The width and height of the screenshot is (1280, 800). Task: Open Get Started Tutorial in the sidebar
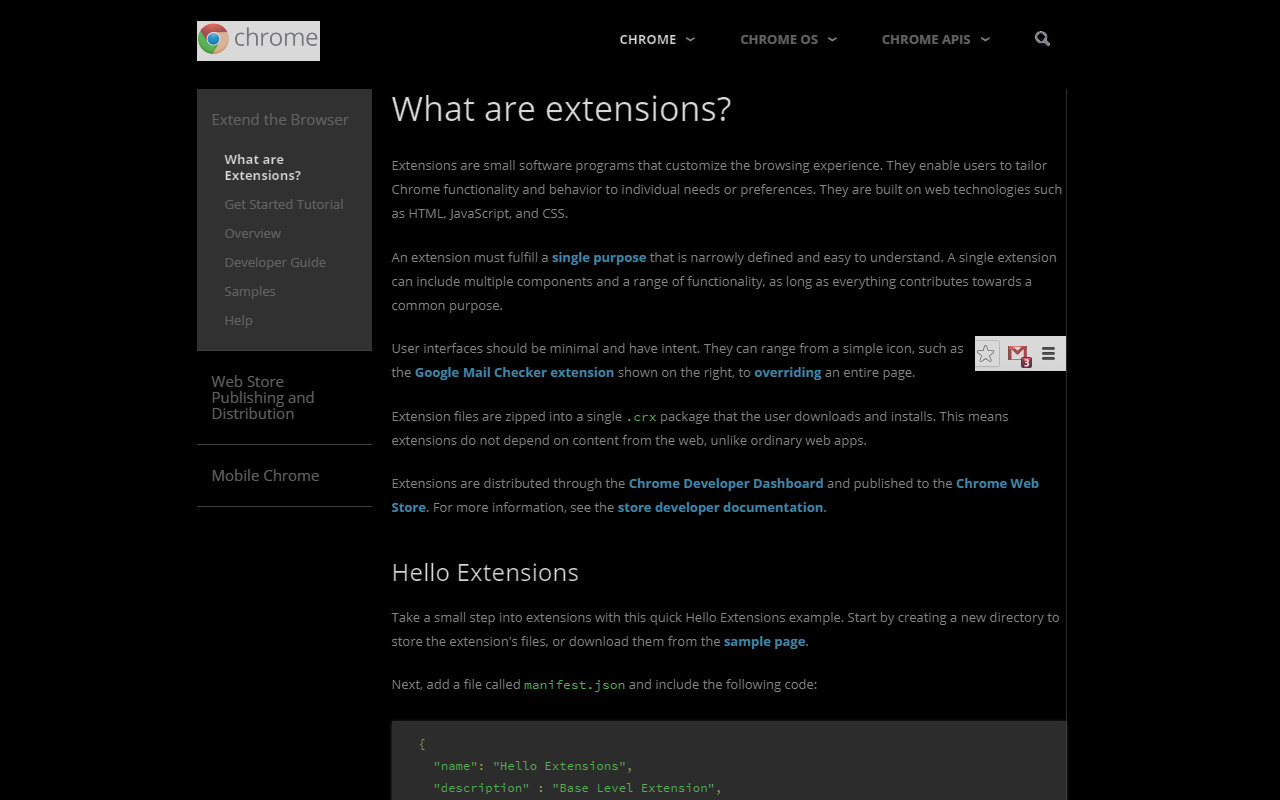[x=283, y=204]
